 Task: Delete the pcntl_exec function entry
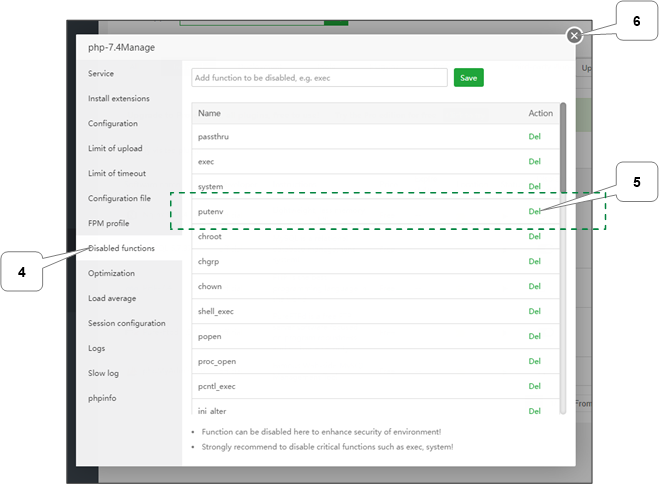534,386
